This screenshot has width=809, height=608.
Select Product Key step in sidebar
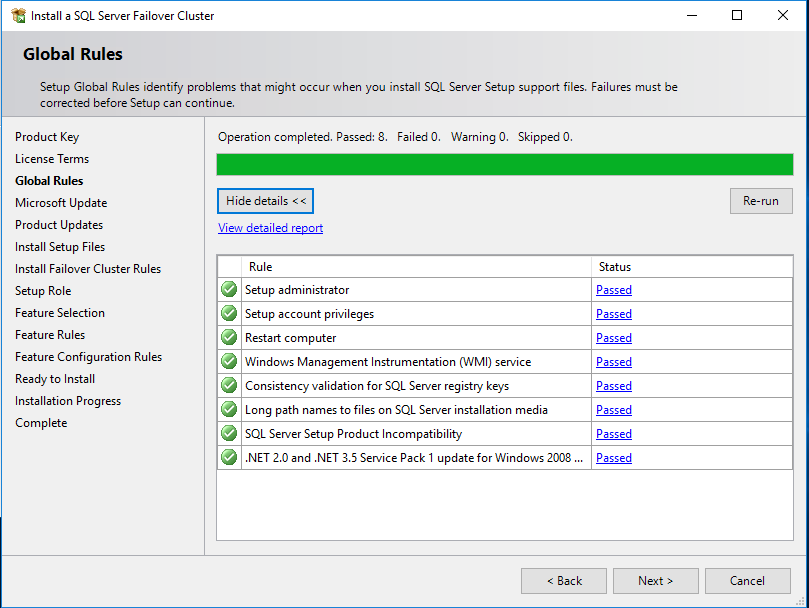(47, 137)
